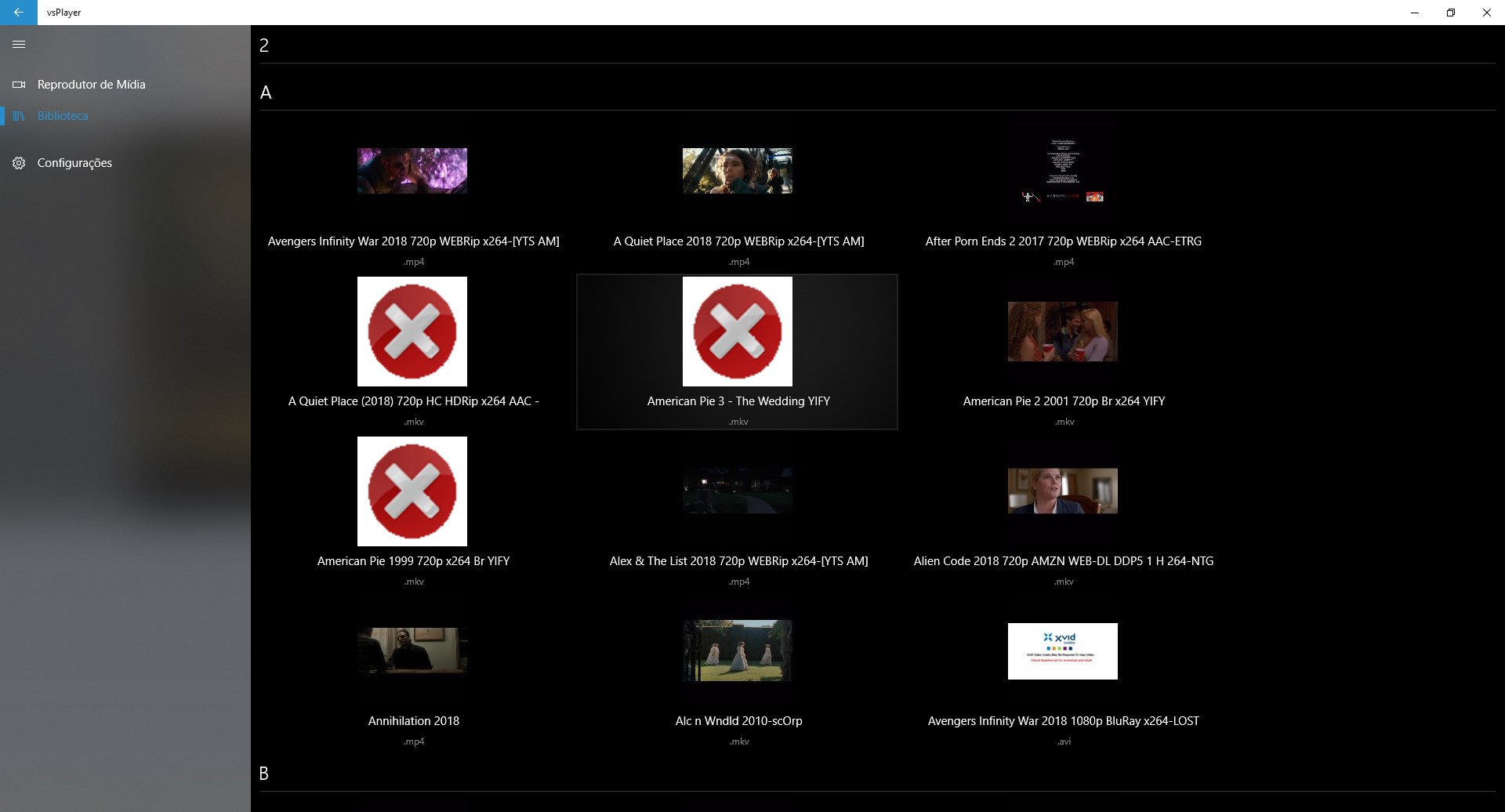Click the Annihilation 2018 title text
Screen dimensions: 1505x812
(x=414, y=721)
